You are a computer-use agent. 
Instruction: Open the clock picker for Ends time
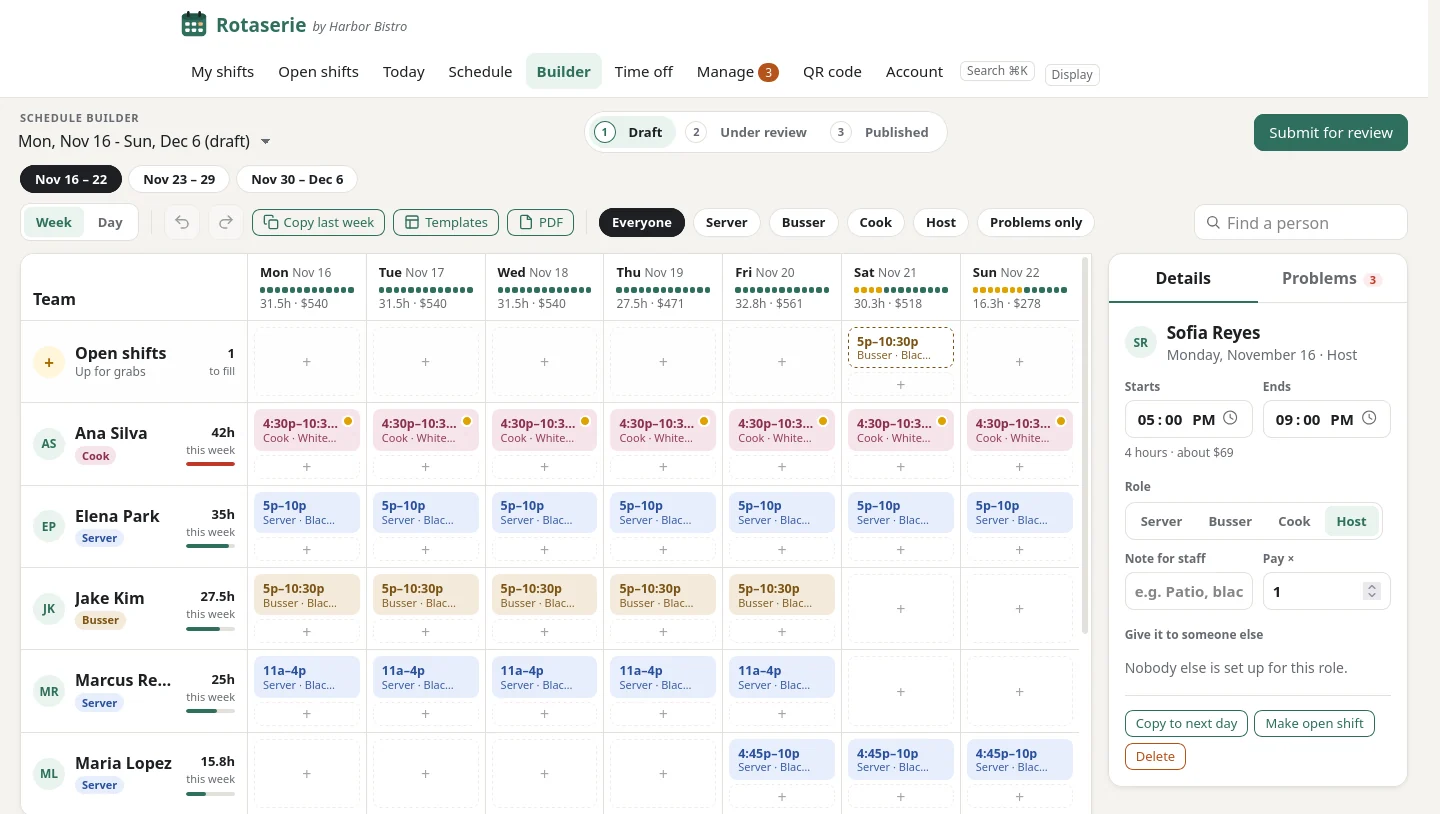pos(1369,419)
